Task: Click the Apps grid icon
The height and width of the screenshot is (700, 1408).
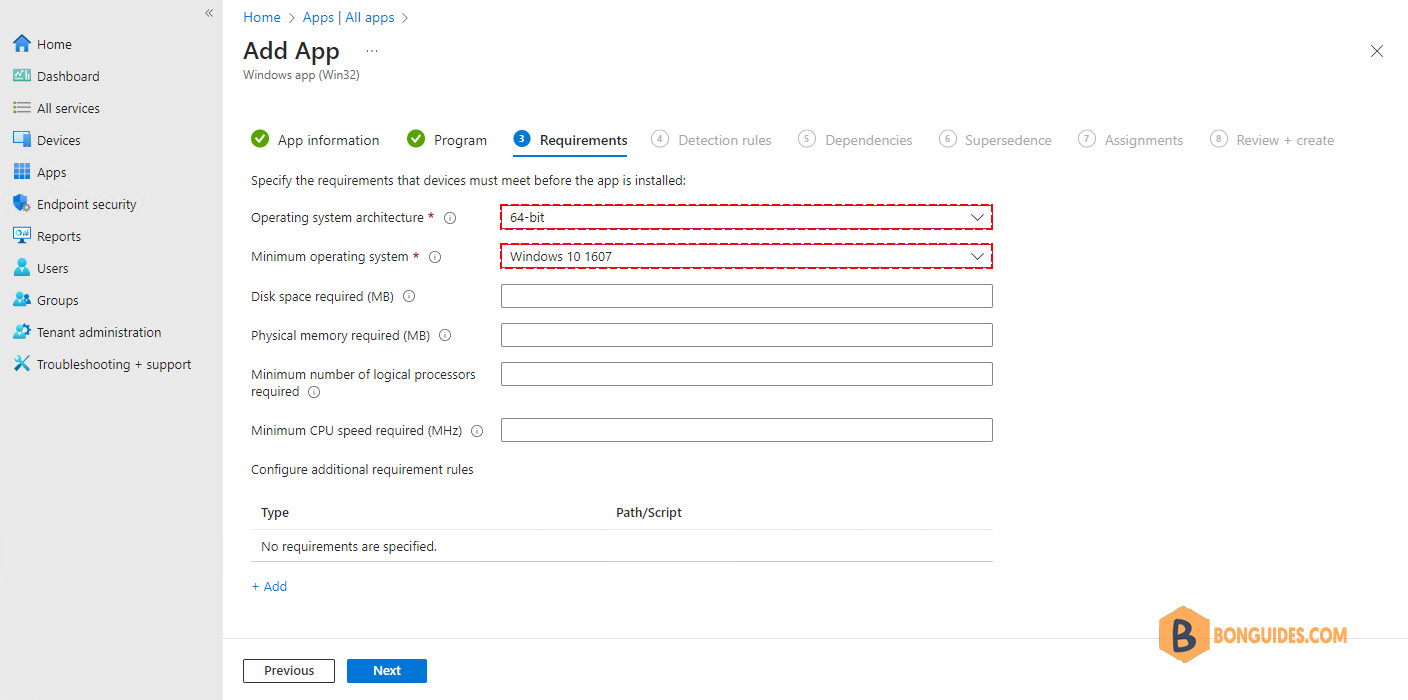Action: pos(22,172)
